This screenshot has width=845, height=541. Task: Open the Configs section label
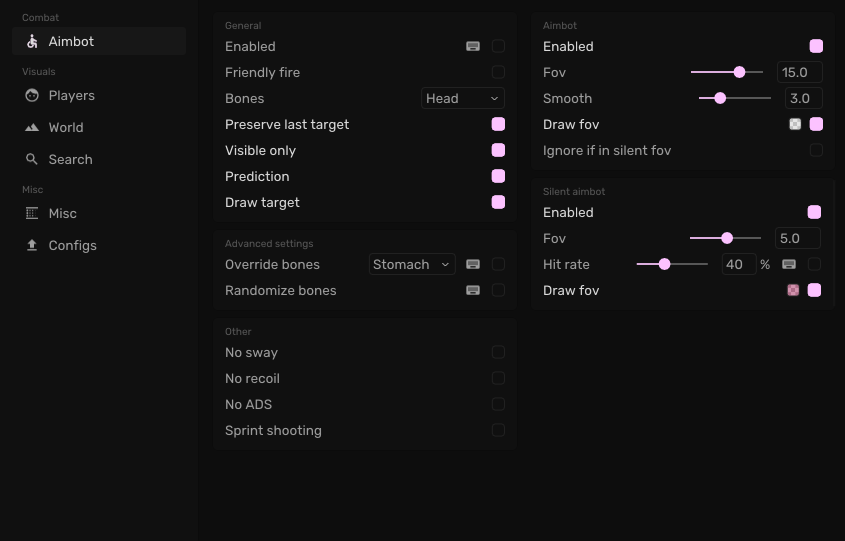(x=72, y=246)
